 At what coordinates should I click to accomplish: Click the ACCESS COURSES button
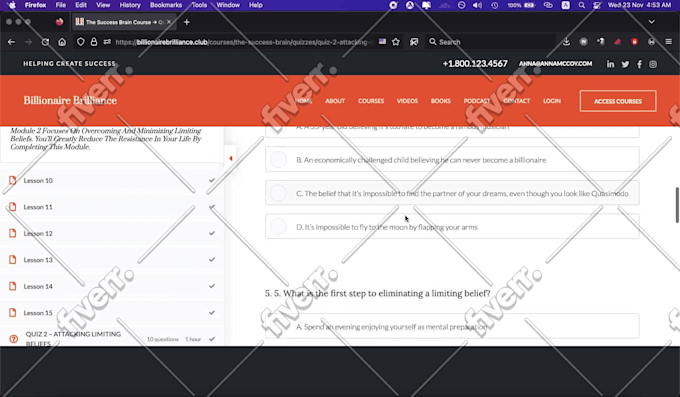[618, 101]
